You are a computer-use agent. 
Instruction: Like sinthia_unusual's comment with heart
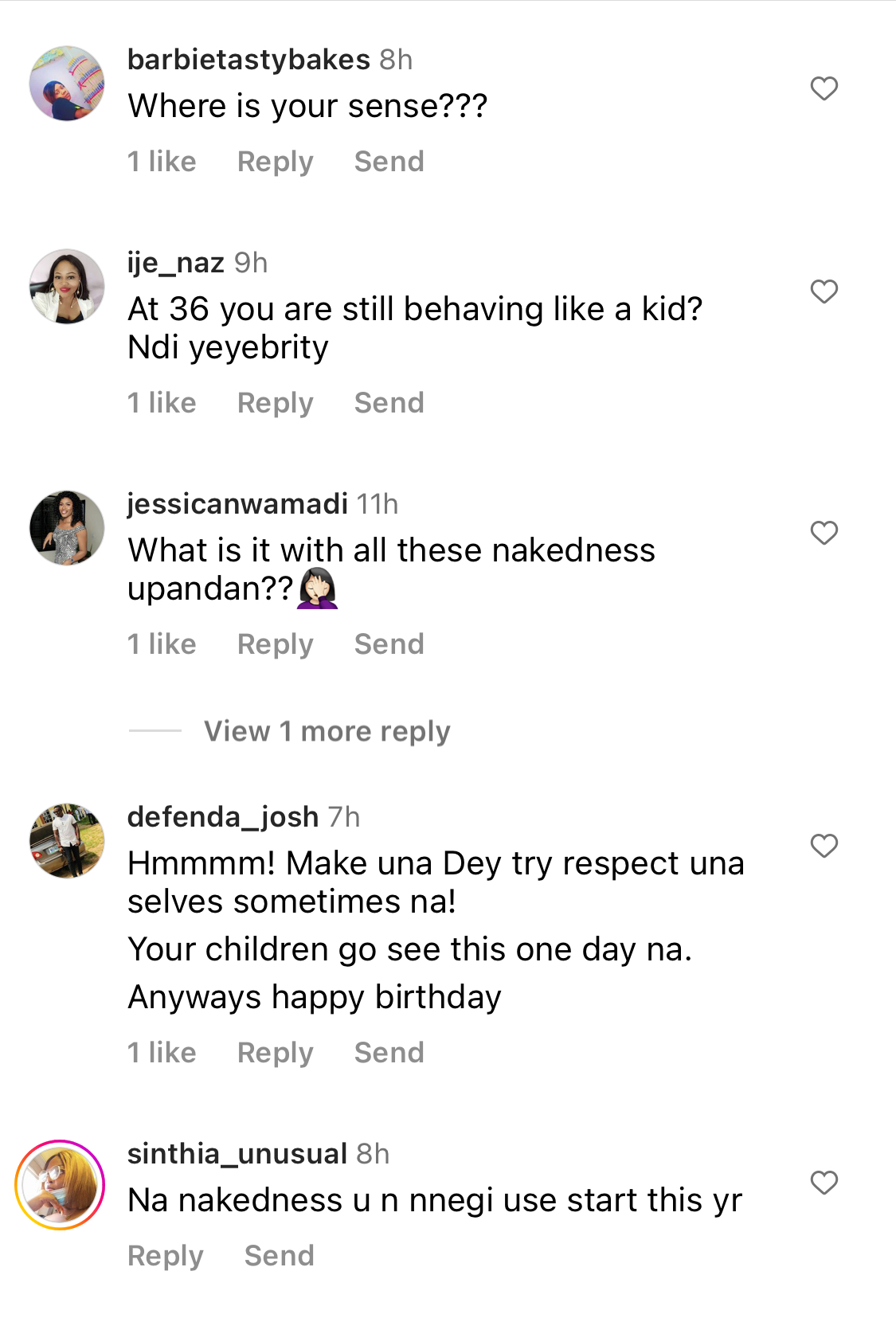(824, 1183)
